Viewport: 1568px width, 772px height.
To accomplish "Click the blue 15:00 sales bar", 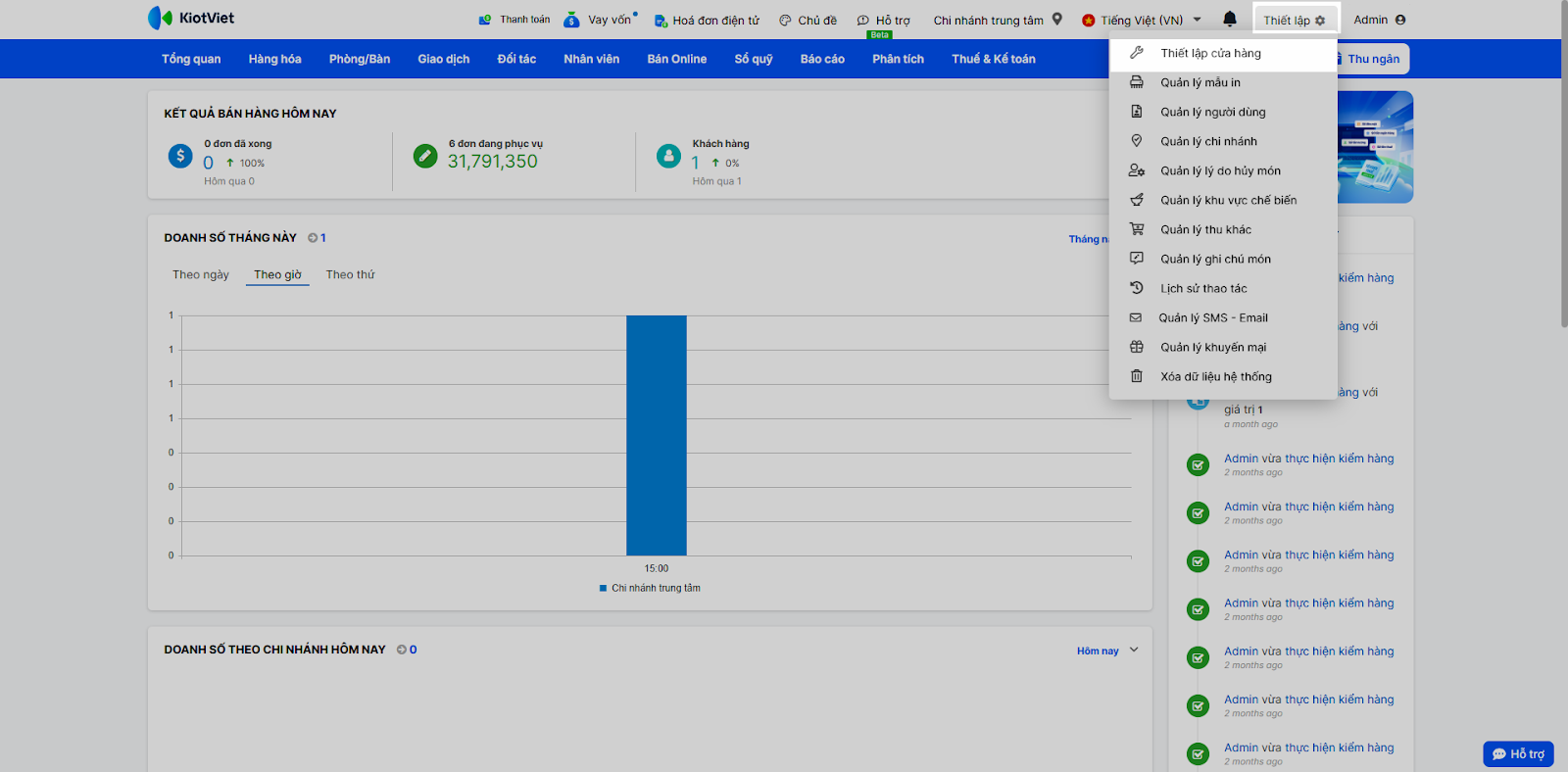I will click(657, 435).
